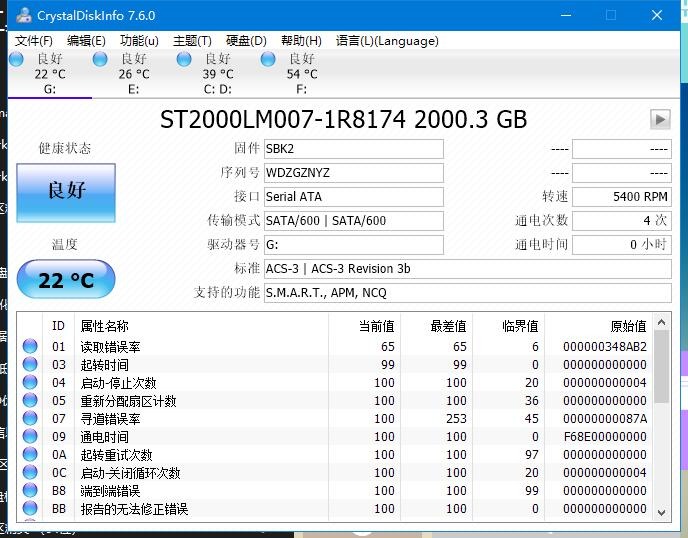
Task: Select the 端到端错误 attribute name
Action: click(x=110, y=491)
